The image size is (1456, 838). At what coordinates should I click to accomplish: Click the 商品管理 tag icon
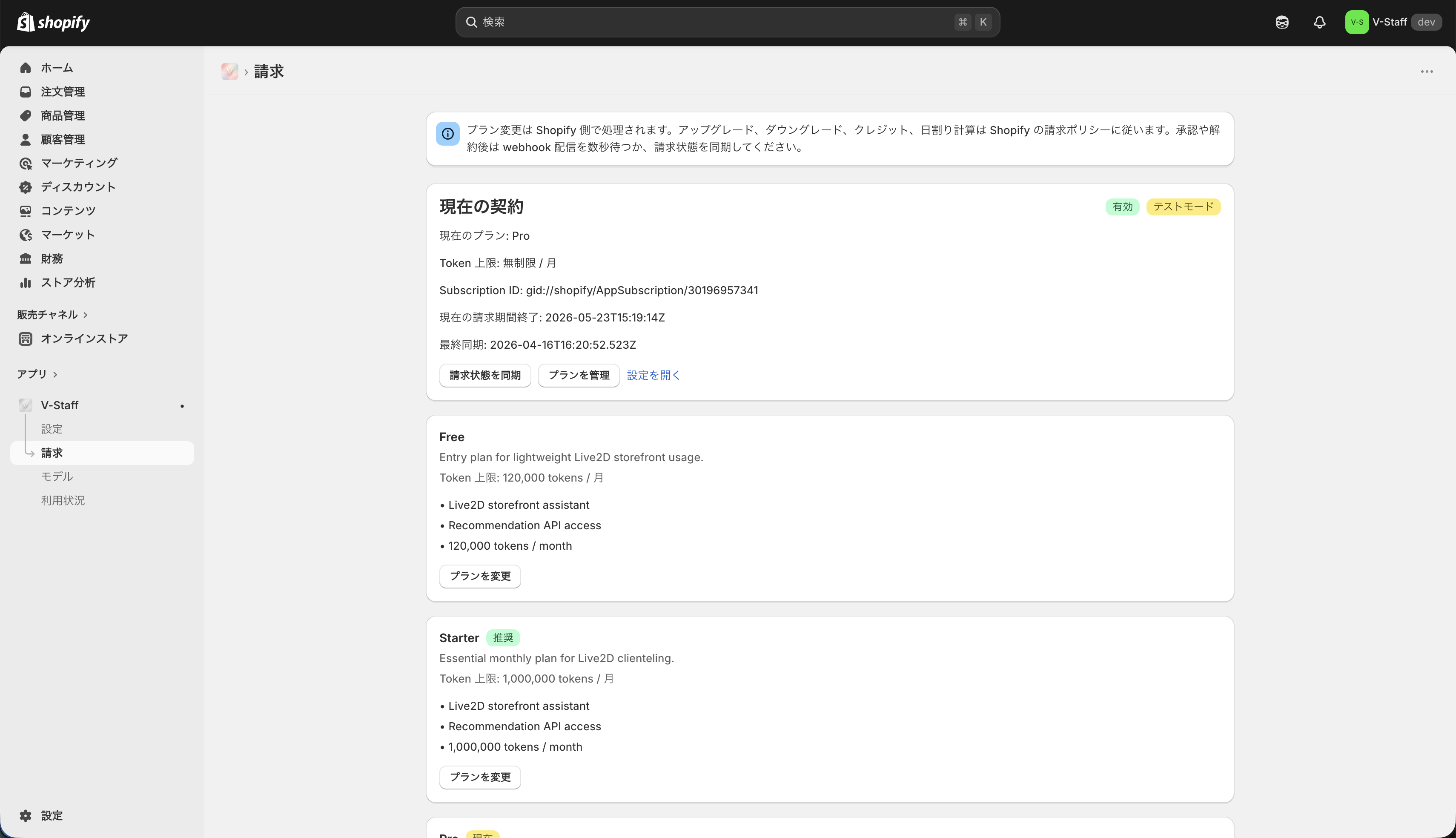click(25, 116)
